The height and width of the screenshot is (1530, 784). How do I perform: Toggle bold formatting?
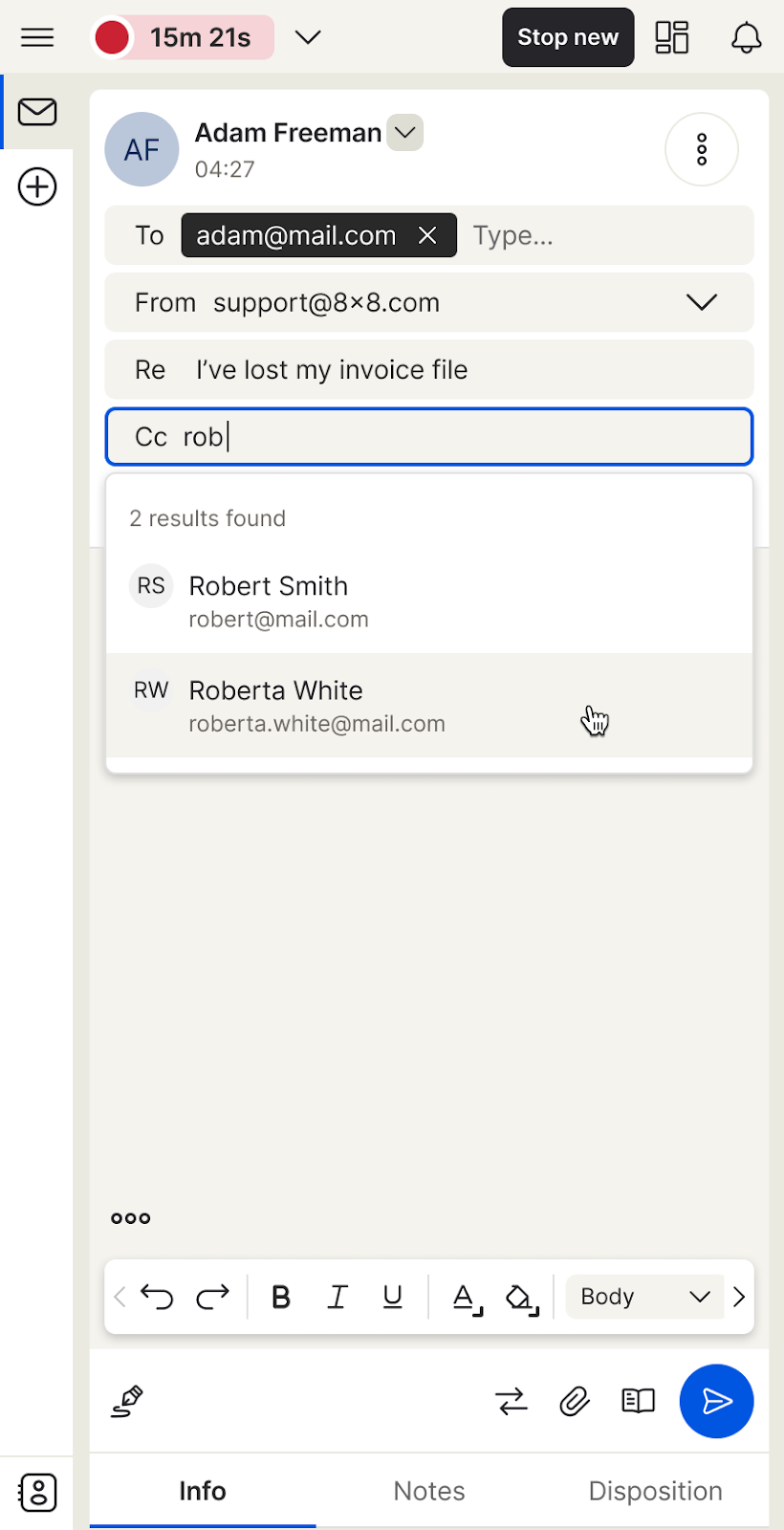[x=281, y=1297]
